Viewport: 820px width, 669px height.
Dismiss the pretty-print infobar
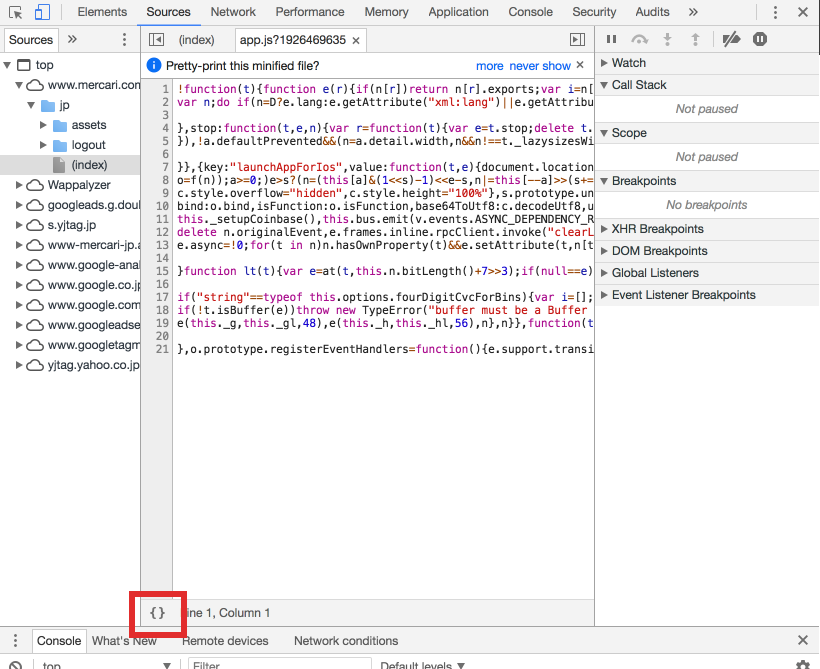(580, 65)
